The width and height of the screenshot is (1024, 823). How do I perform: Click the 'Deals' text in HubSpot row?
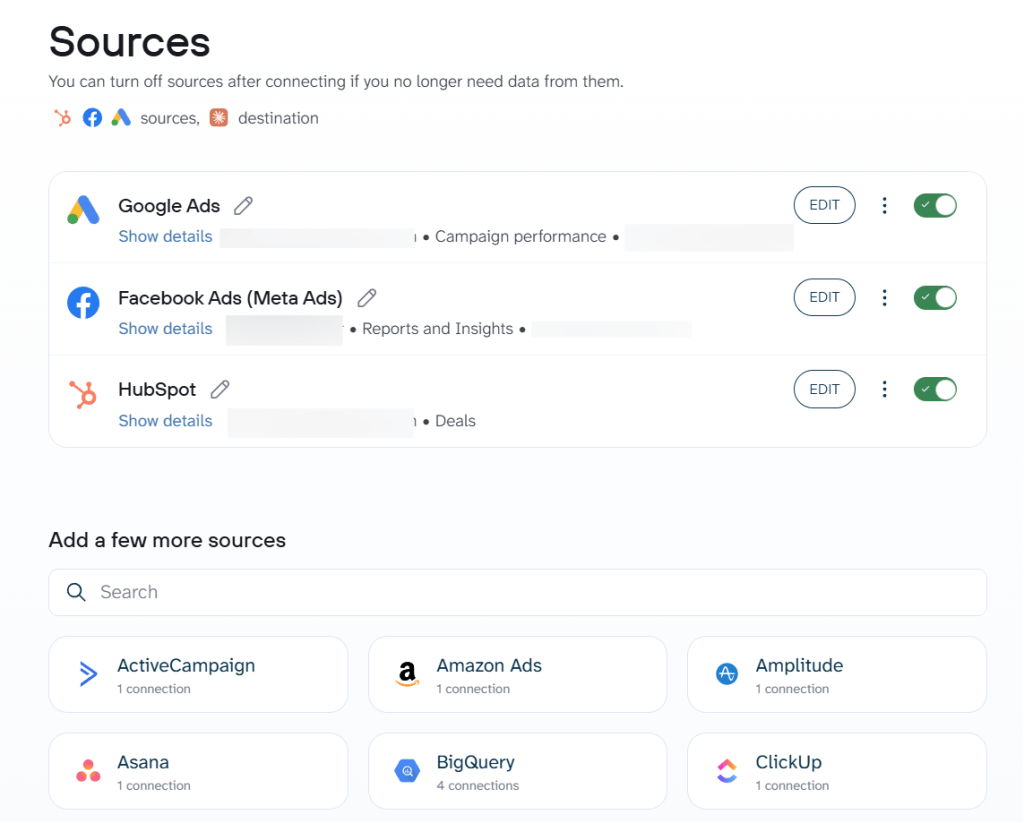click(455, 421)
